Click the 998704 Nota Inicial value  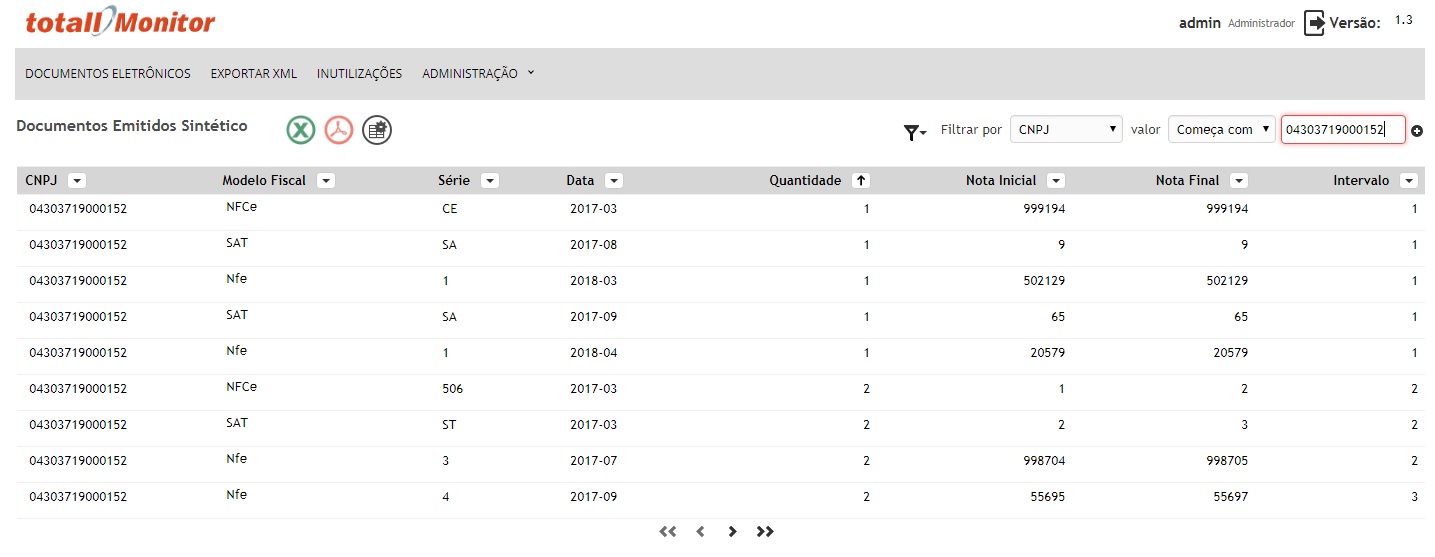point(1042,461)
